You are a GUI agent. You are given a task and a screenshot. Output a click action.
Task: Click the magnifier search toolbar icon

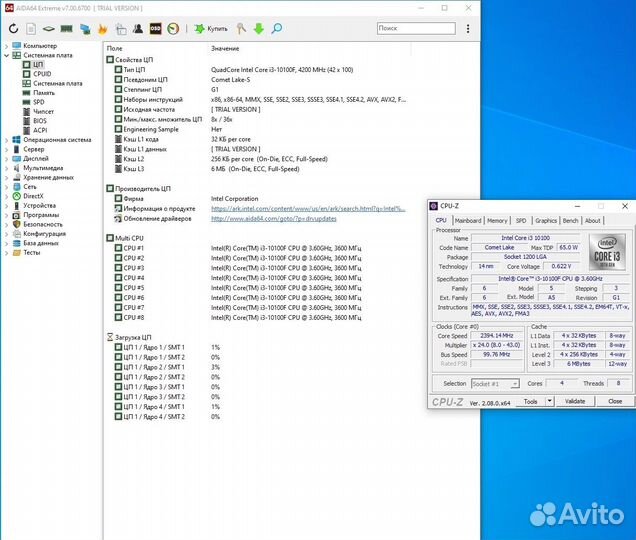click(x=277, y=29)
